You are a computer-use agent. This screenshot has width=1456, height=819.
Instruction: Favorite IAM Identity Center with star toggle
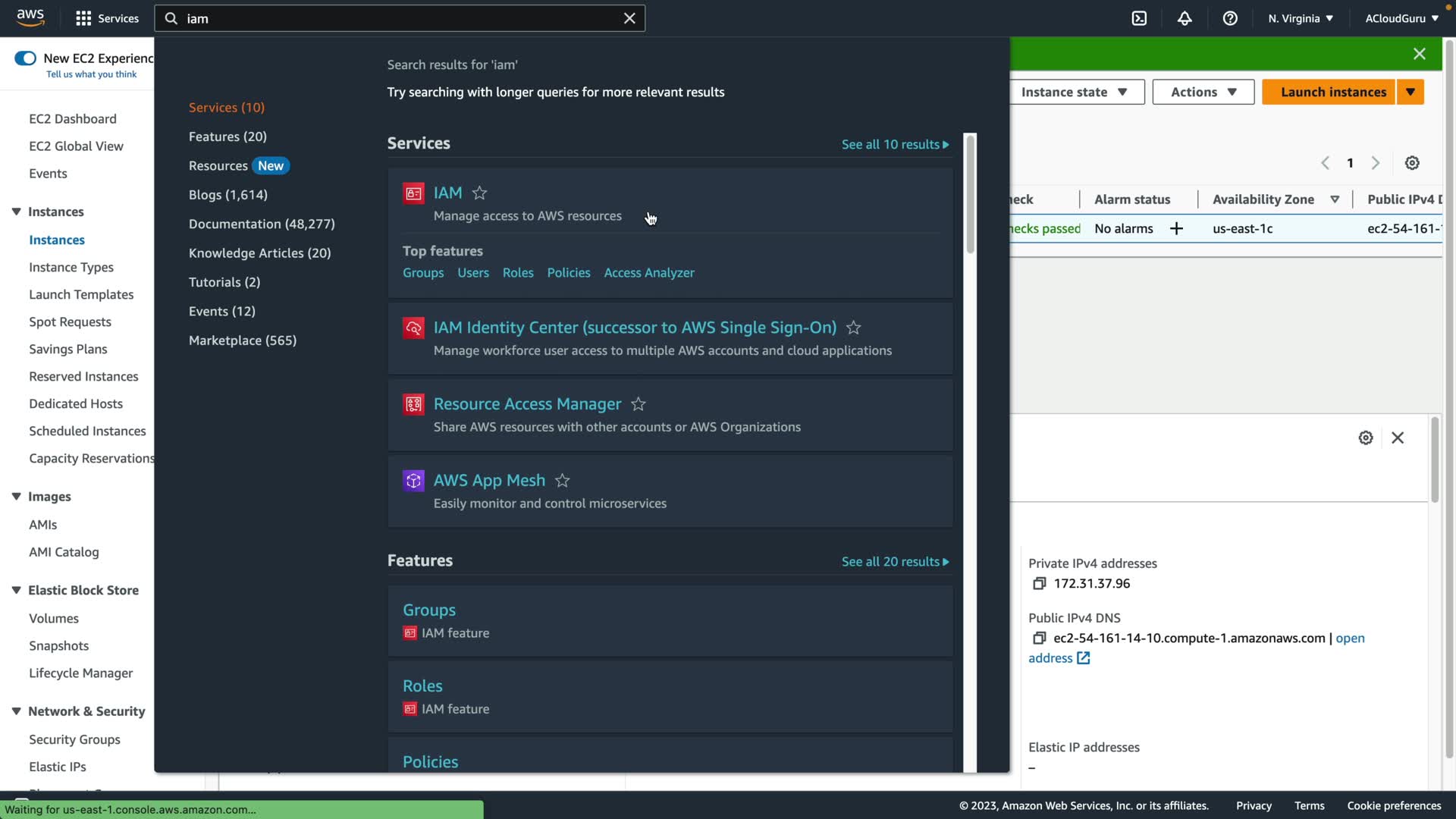(x=853, y=328)
